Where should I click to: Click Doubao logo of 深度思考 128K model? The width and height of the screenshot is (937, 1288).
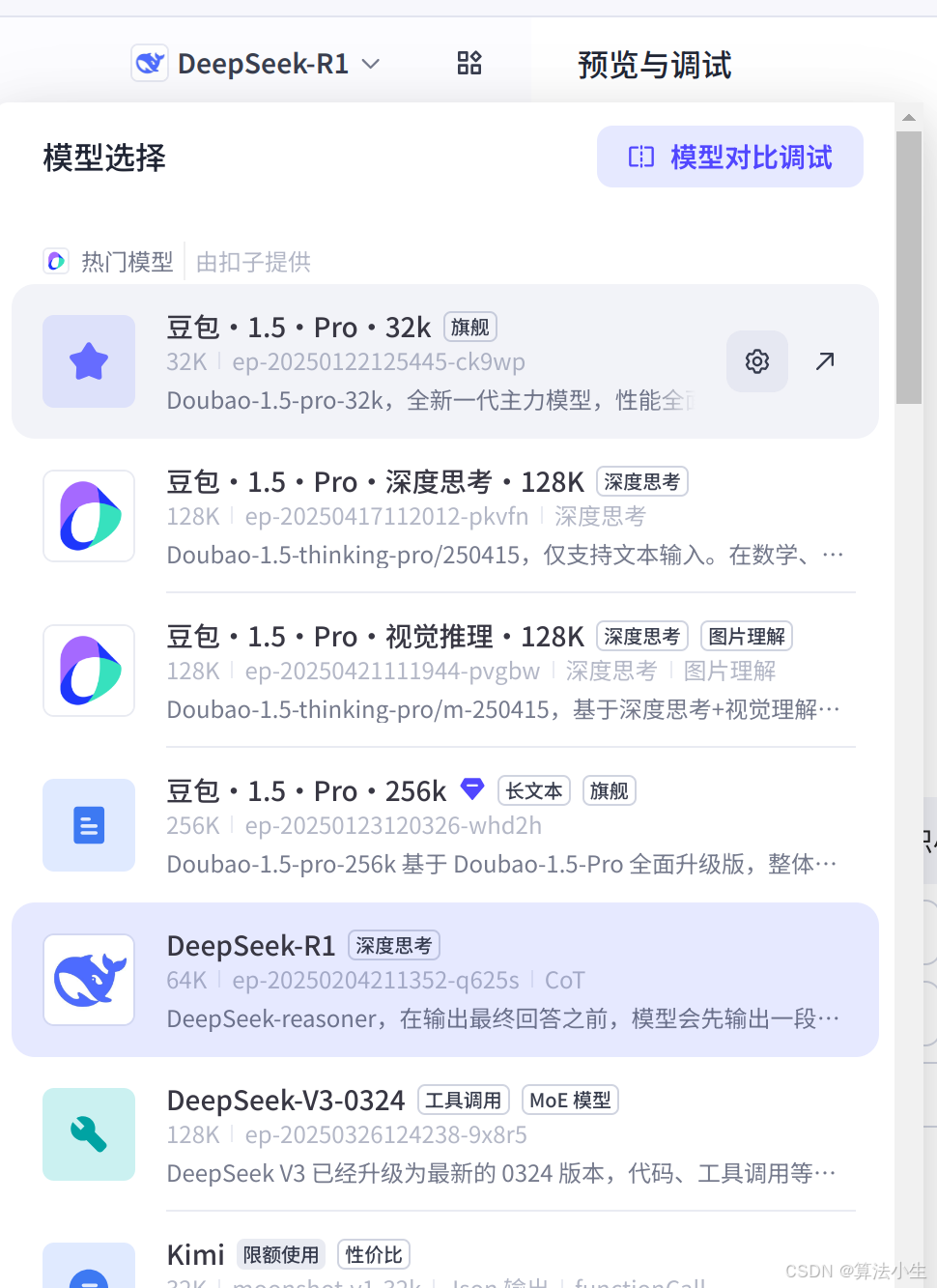[x=89, y=516]
